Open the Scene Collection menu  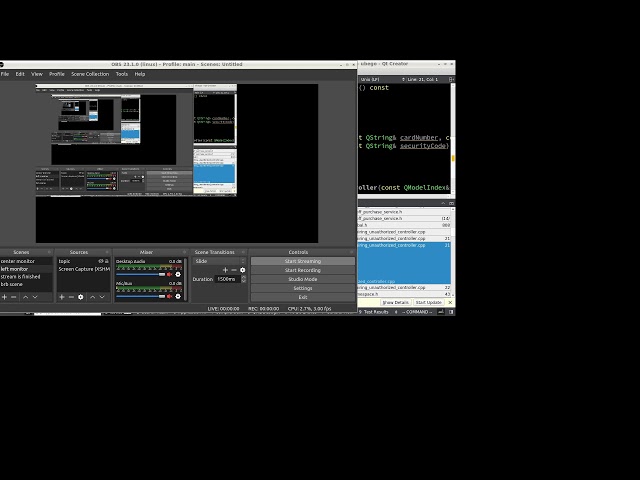90,74
